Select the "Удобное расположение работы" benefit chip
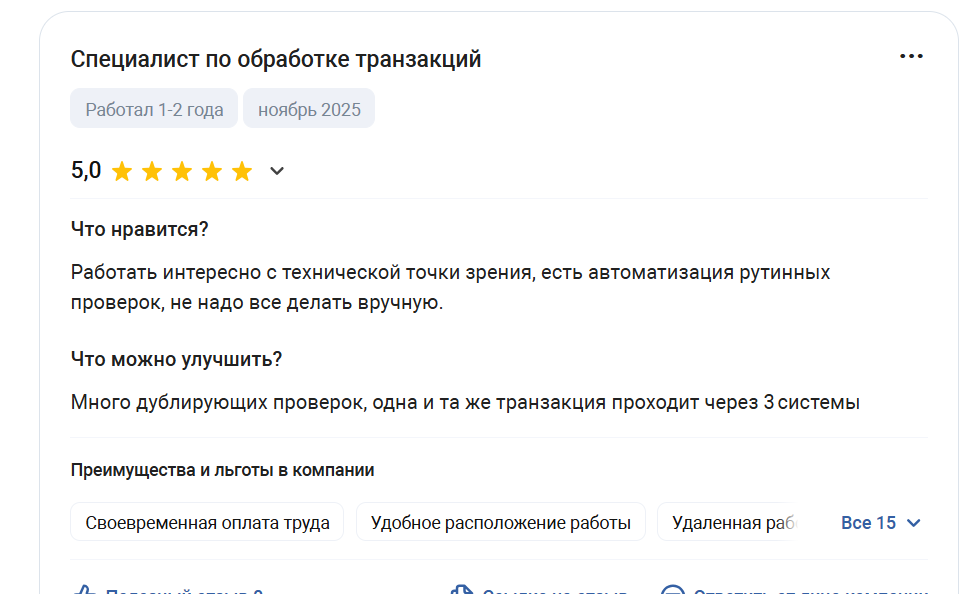The height and width of the screenshot is (594, 968). click(x=500, y=522)
